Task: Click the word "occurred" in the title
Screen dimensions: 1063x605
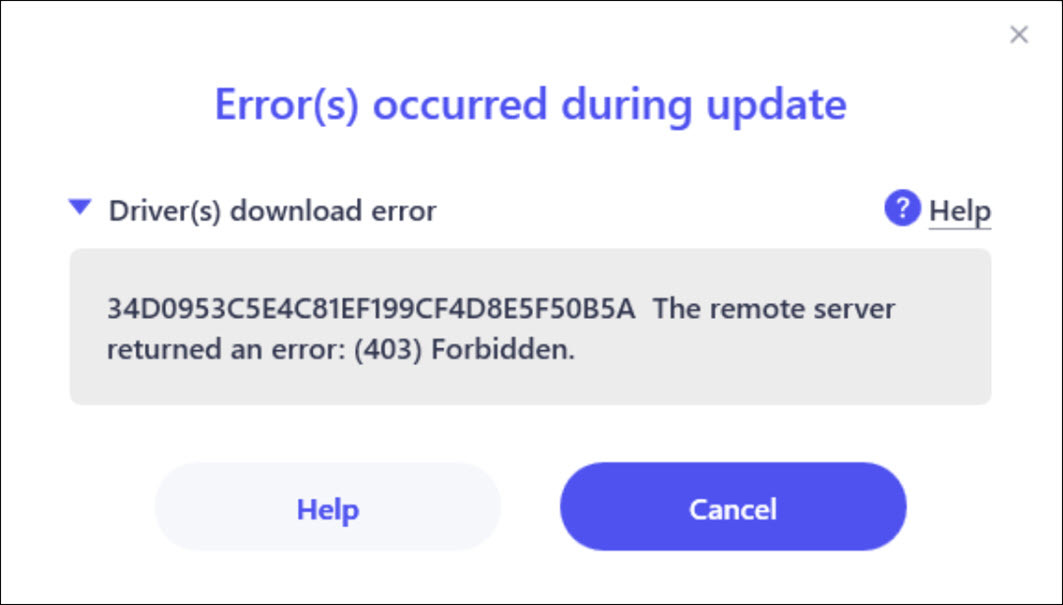Action: [460, 104]
